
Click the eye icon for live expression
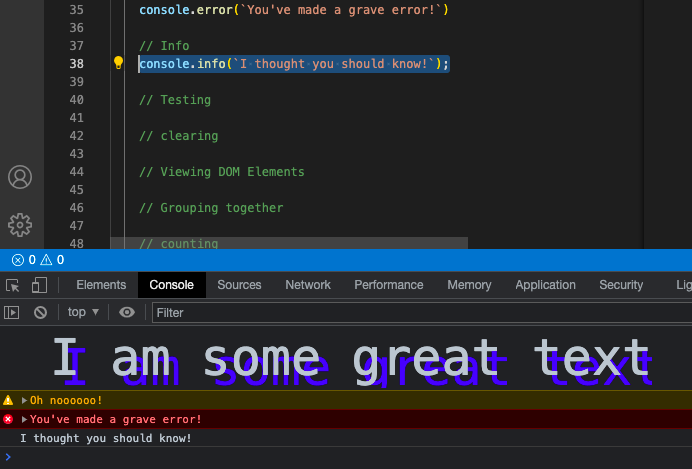(x=127, y=312)
